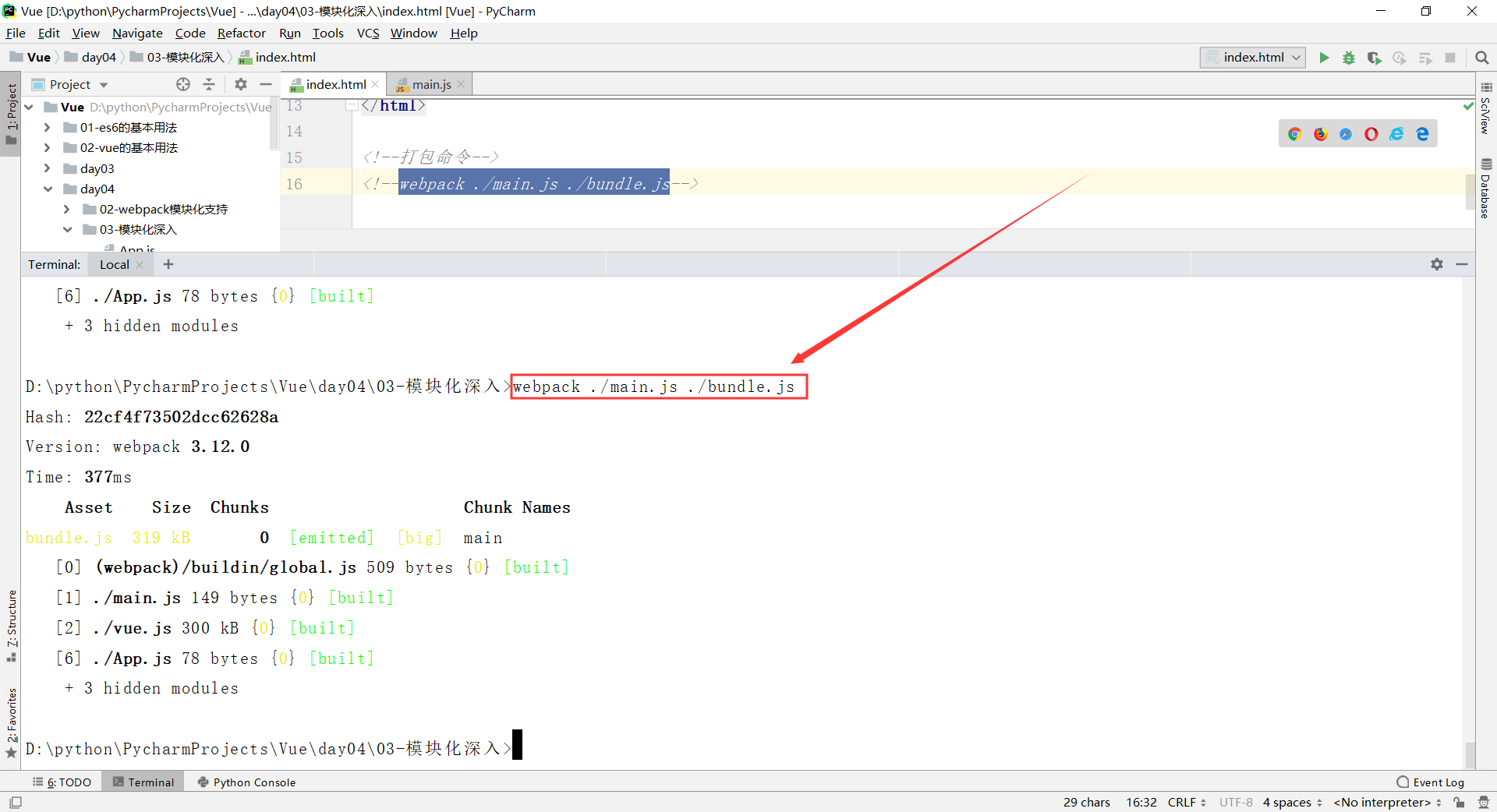Toggle the Database side panel

(1486, 189)
